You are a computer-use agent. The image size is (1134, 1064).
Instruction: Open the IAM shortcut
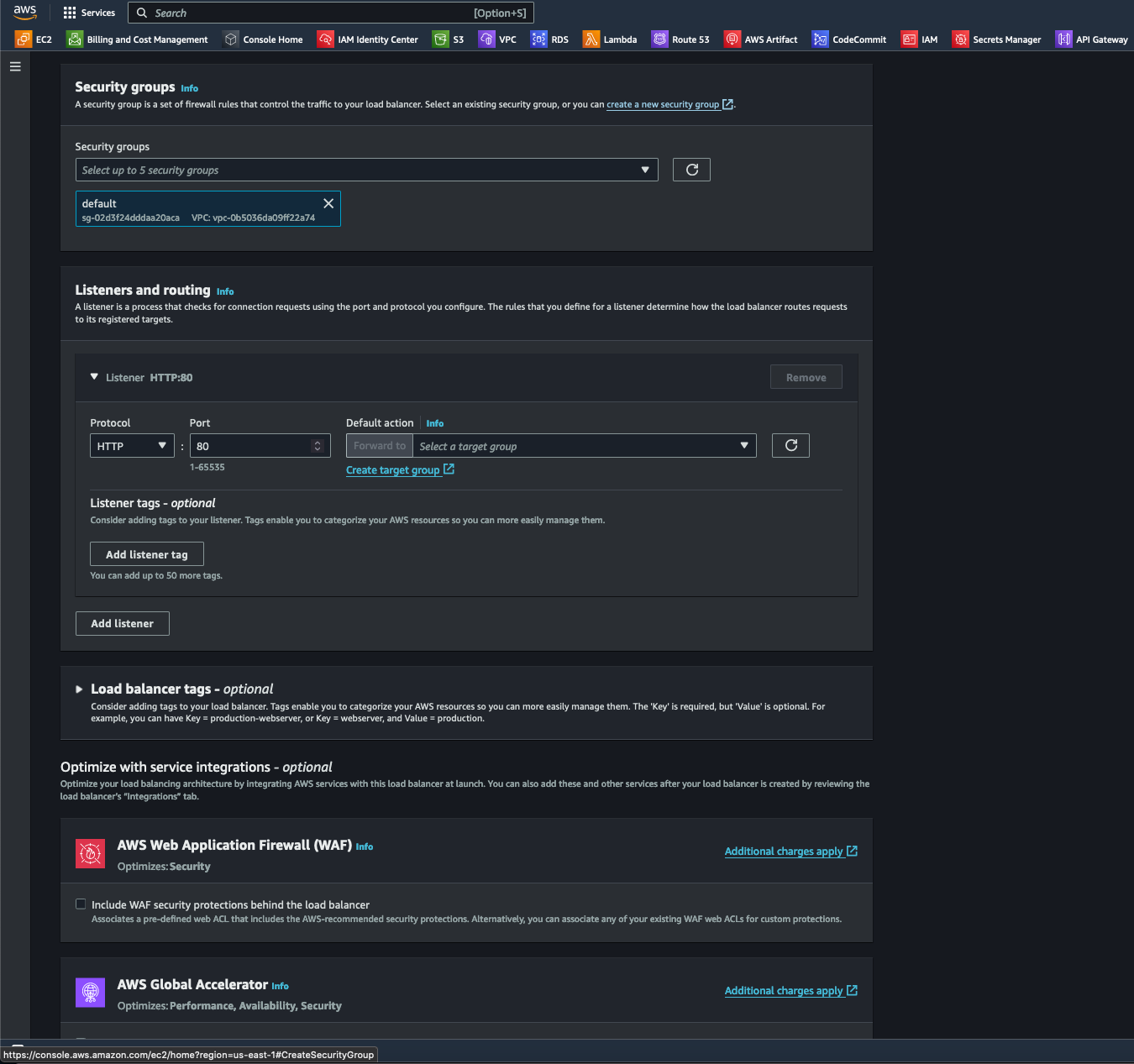tap(919, 39)
